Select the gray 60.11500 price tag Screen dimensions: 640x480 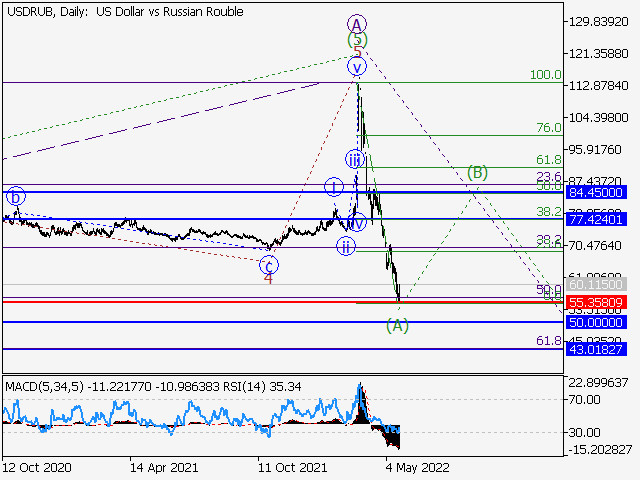596,284
